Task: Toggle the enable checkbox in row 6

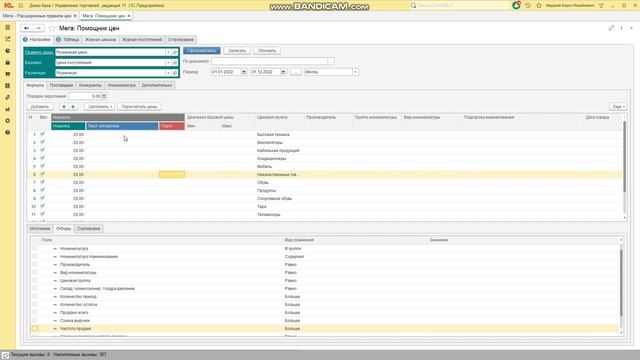Action: [42, 174]
